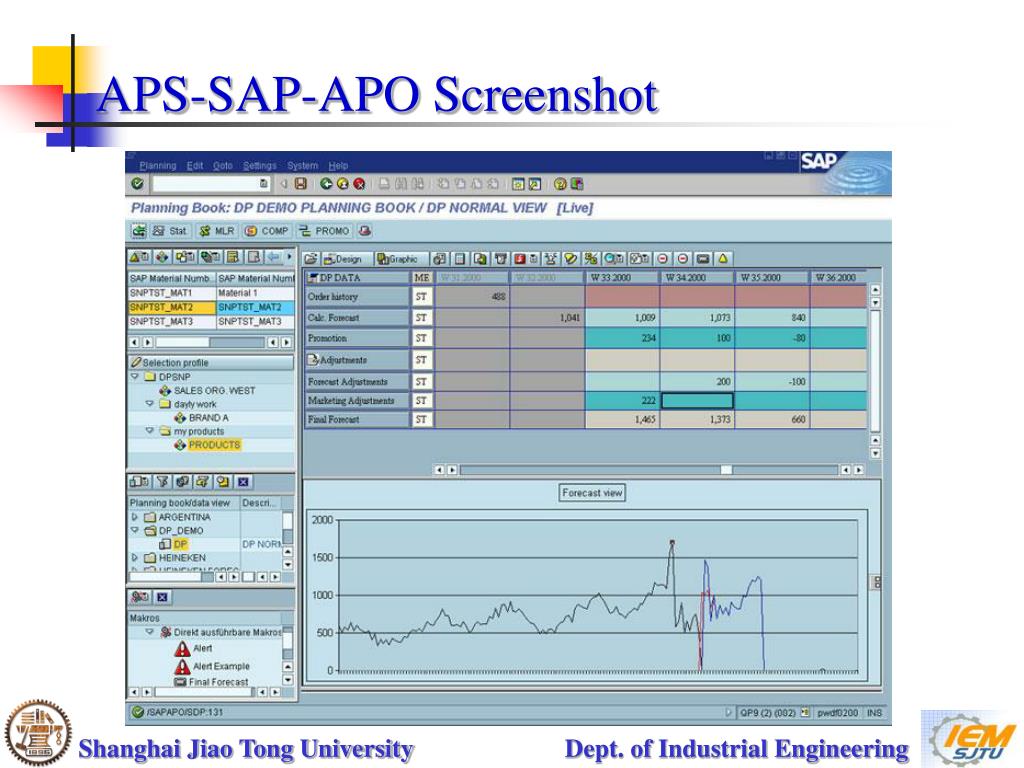
Task: Click the Stat button
Action: coord(170,231)
